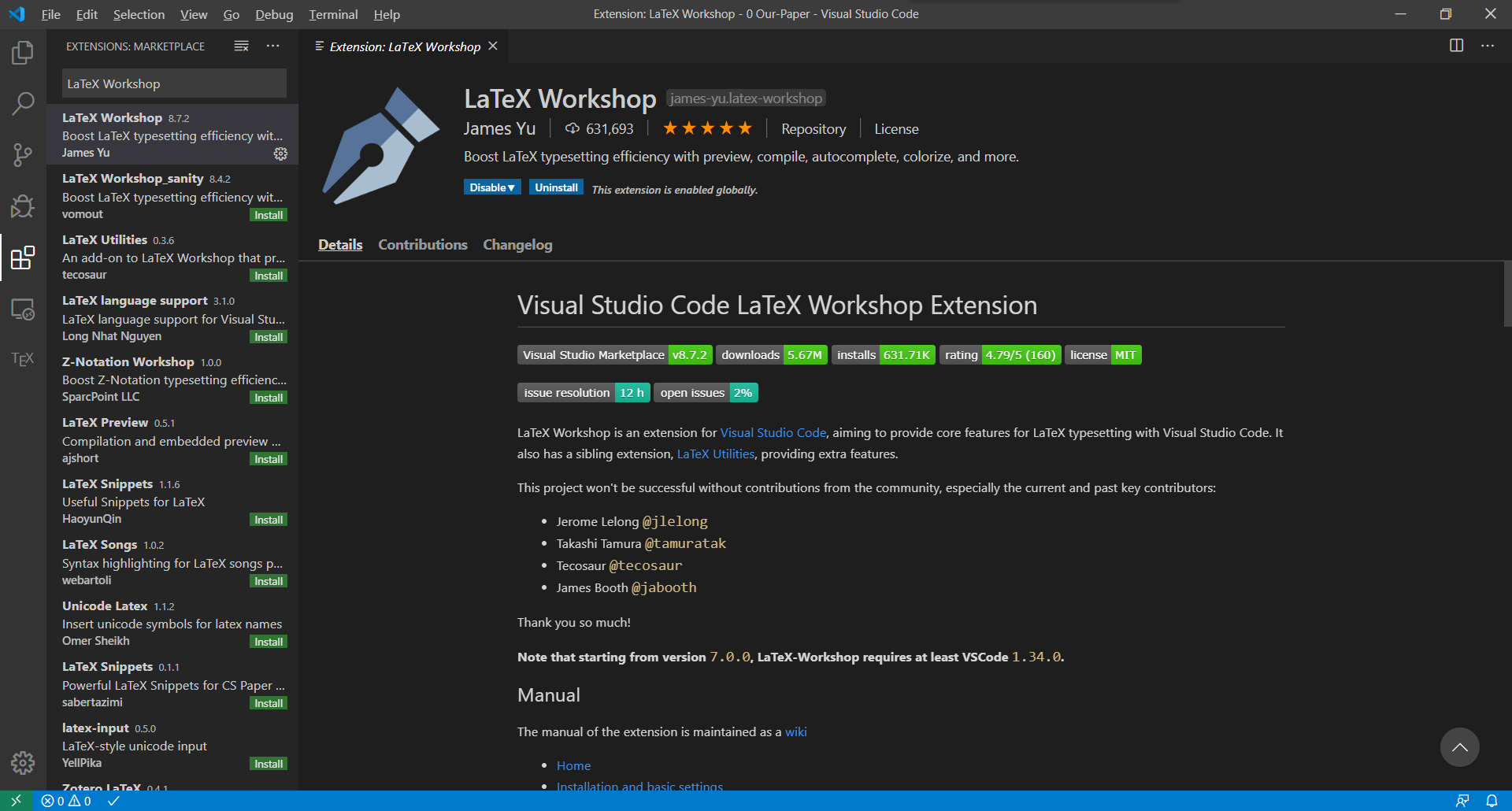The width and height of the screenshot is (1512, 811).
Task: Install LaTeX Snippets by sabertazimi
Action: point(269,703)
